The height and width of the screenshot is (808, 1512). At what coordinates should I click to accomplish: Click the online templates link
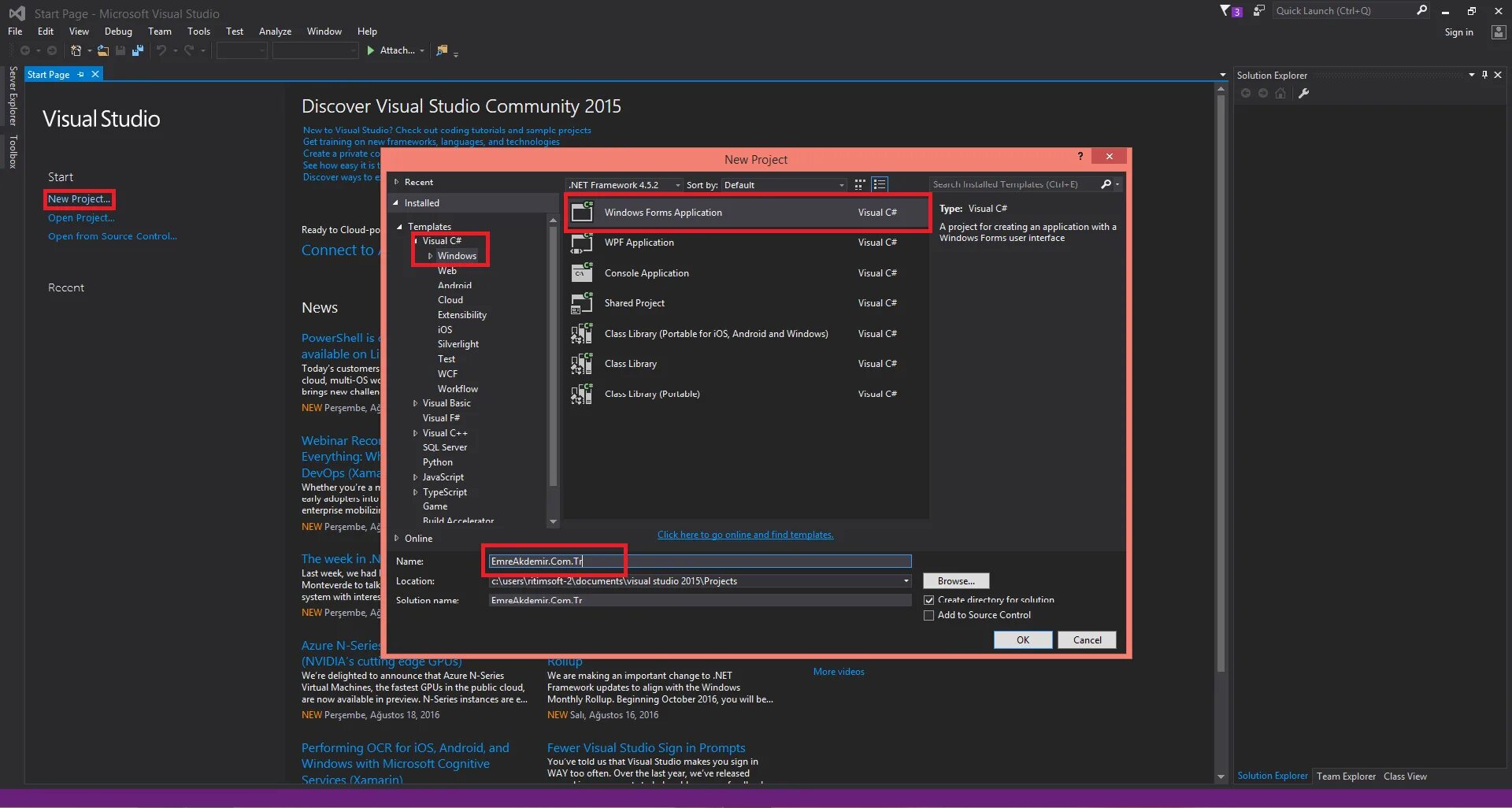(x=745, y=535)
